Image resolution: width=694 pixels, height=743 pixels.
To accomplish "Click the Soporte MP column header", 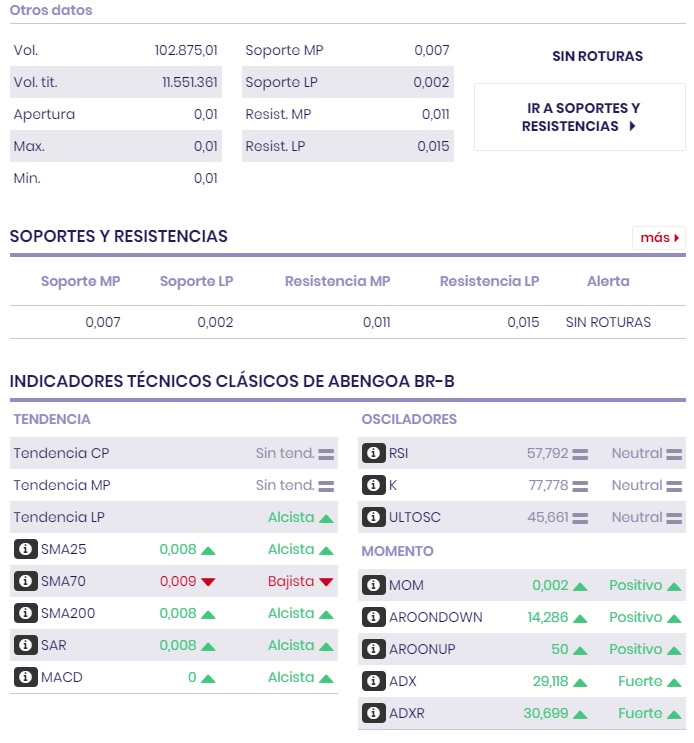I will click(x=80, y=281).
